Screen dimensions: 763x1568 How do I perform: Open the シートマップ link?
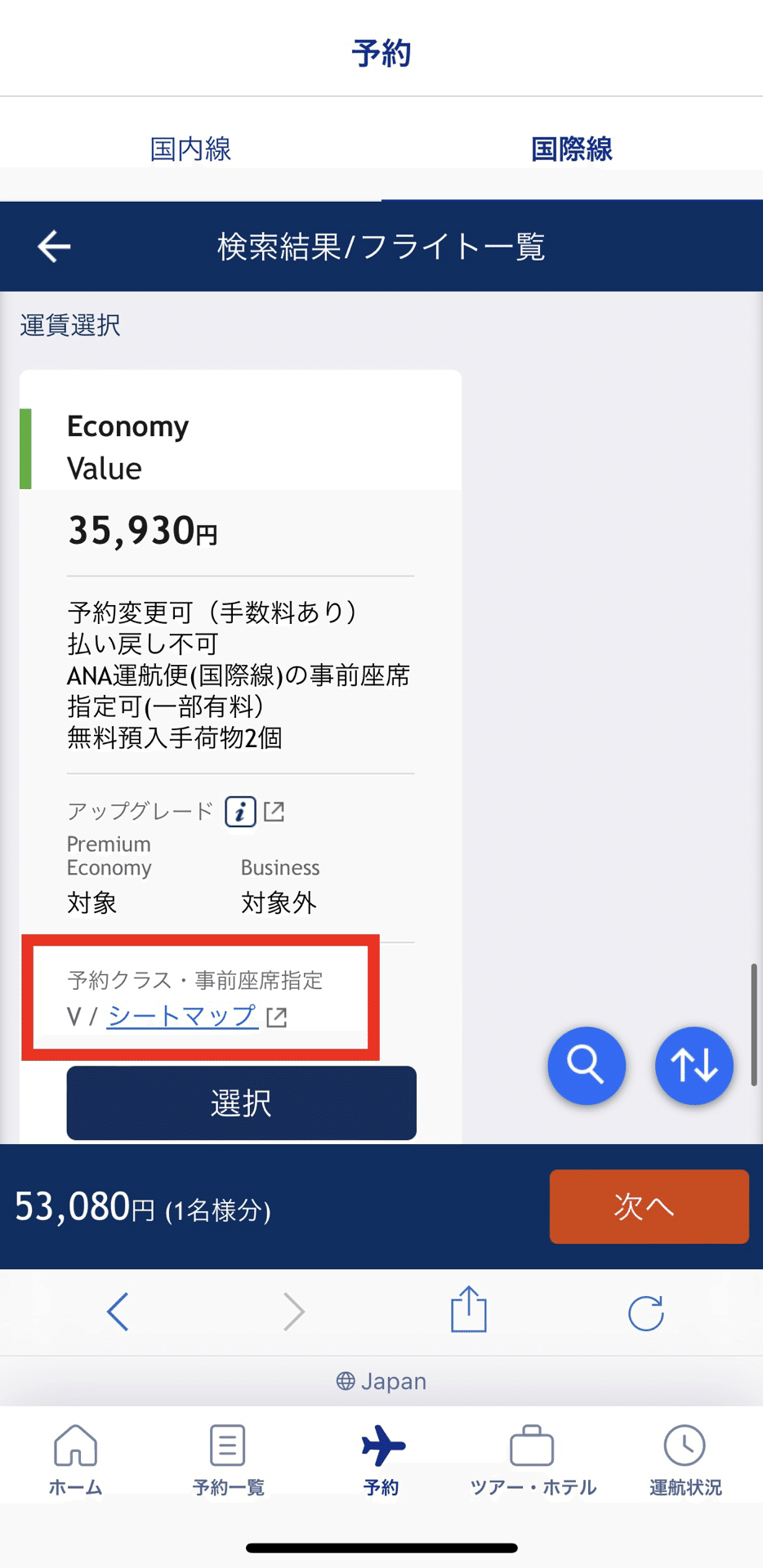click(183, 1016)
